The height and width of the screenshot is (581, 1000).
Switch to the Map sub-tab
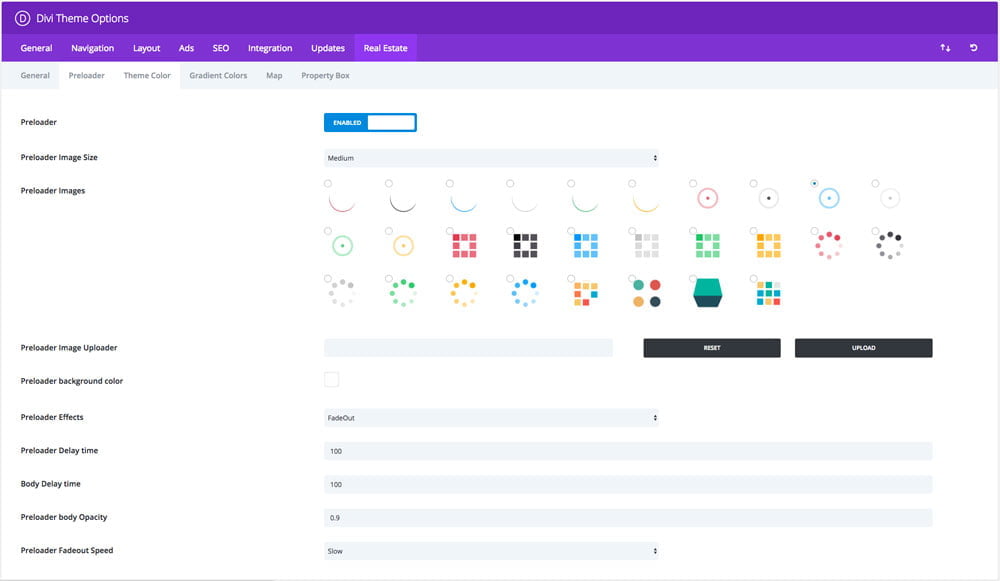[x=274, y=75]
